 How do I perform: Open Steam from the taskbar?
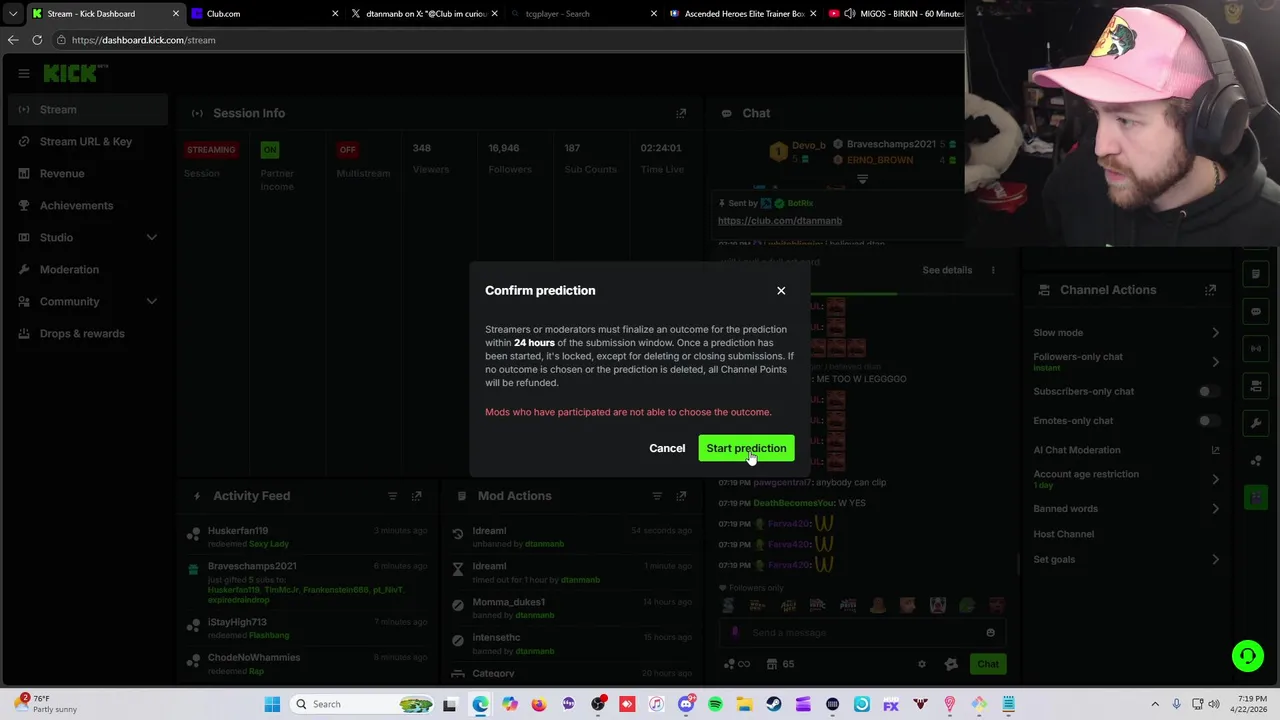[774, 705]
